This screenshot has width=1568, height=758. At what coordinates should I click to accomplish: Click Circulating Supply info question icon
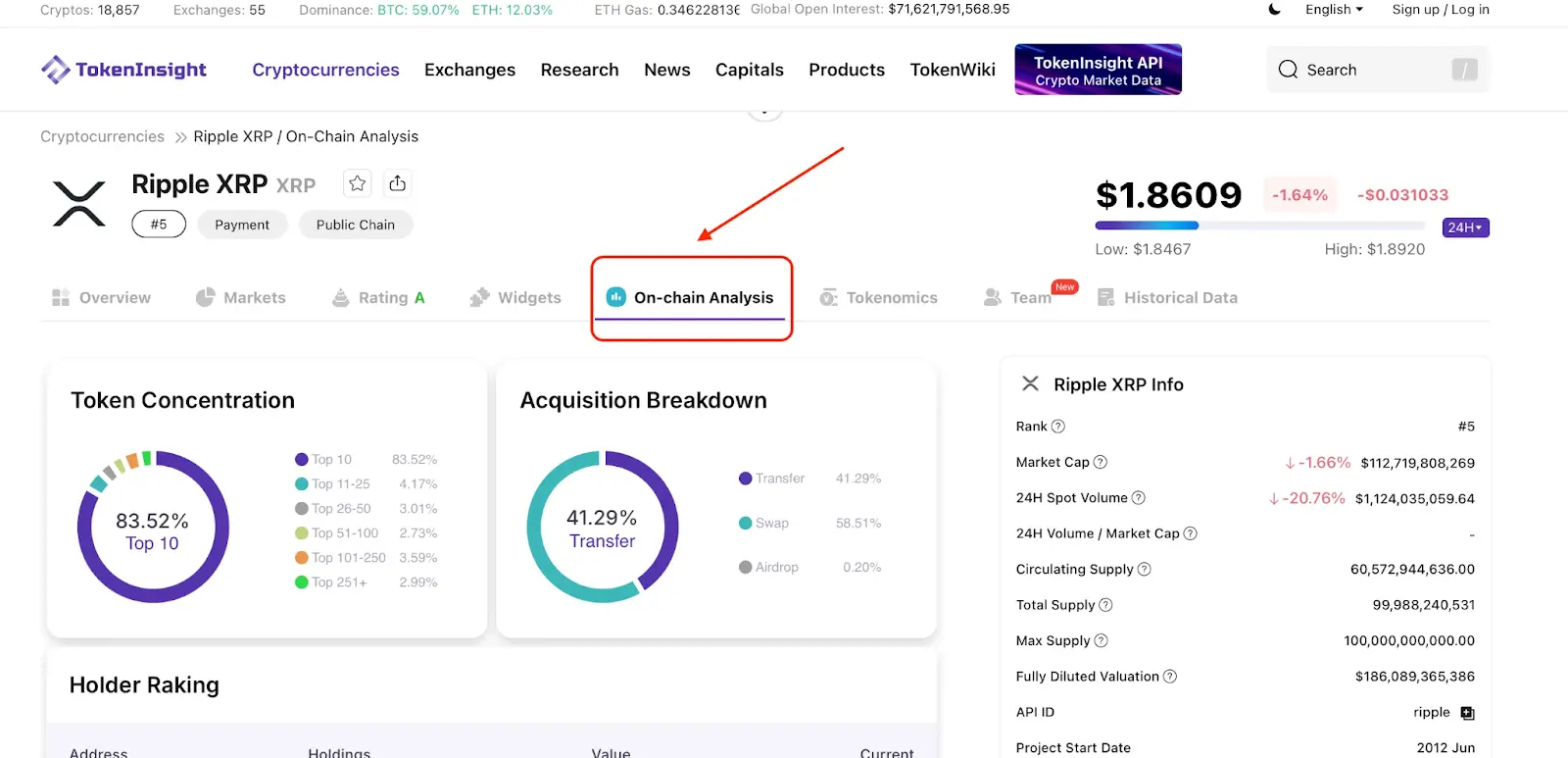[1144, 570]
